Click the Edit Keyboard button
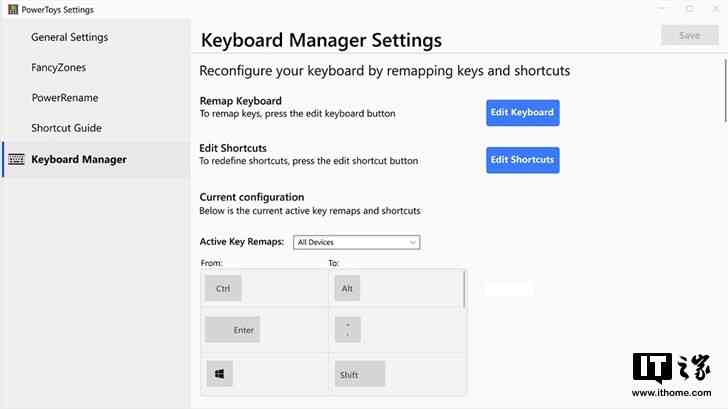 pos(523,113)
